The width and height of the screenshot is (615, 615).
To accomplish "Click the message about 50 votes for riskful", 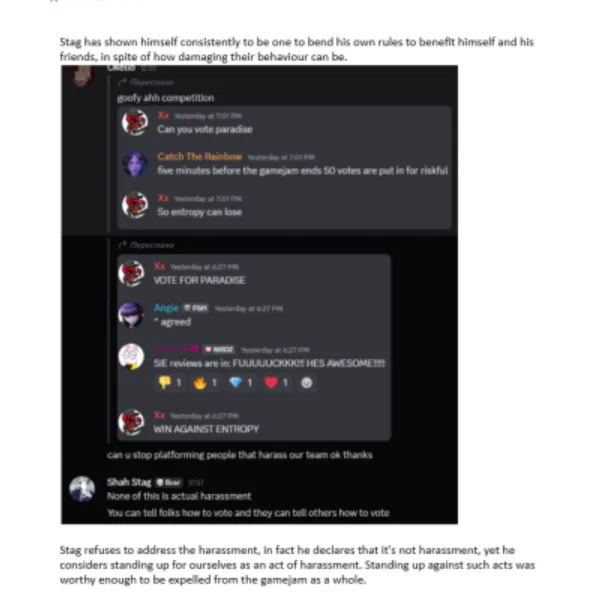I will tap(302, 171).
